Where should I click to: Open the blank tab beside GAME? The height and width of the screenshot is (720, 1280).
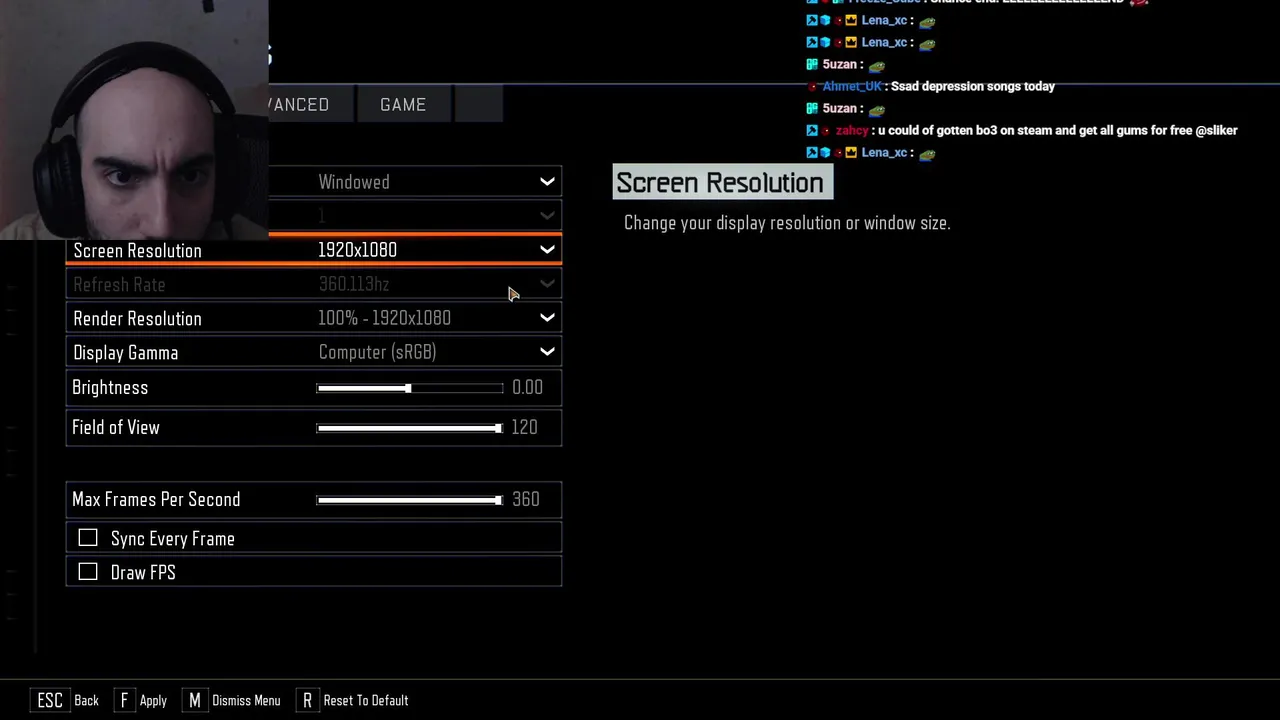point(478,105)
